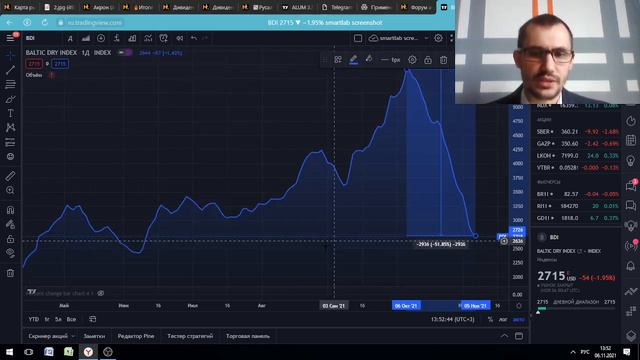Select the SBER row in the watchlist

[577, 131]
